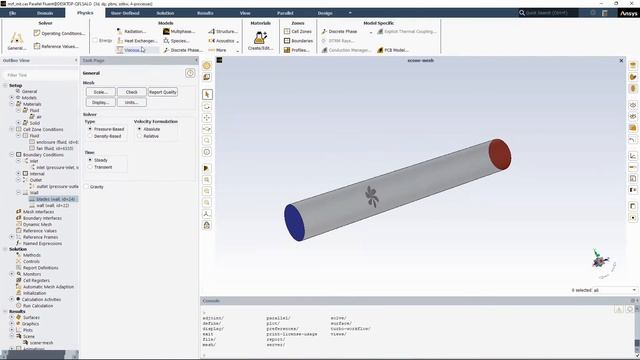The width and height of the screenshot is (640, 360).
Task: Click the zoom to fit magnifier icon
Action: coord(207,140)
